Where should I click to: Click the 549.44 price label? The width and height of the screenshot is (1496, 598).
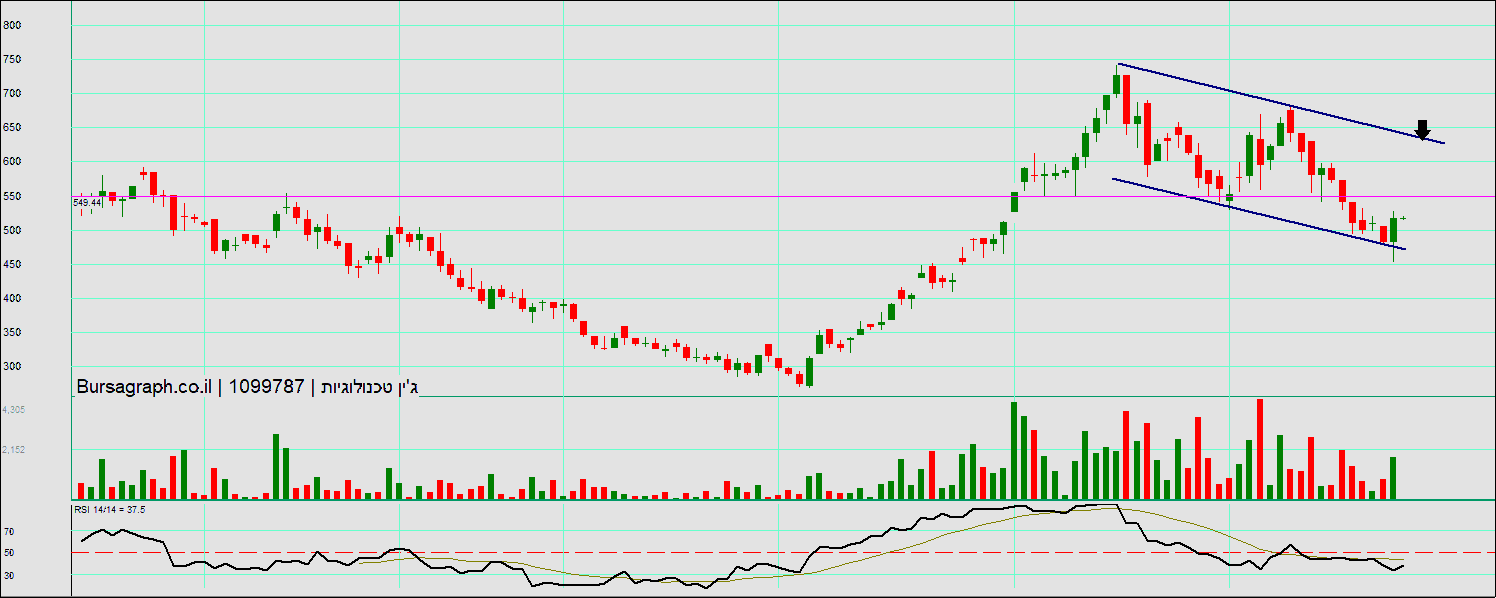click(x=88, y=203)
